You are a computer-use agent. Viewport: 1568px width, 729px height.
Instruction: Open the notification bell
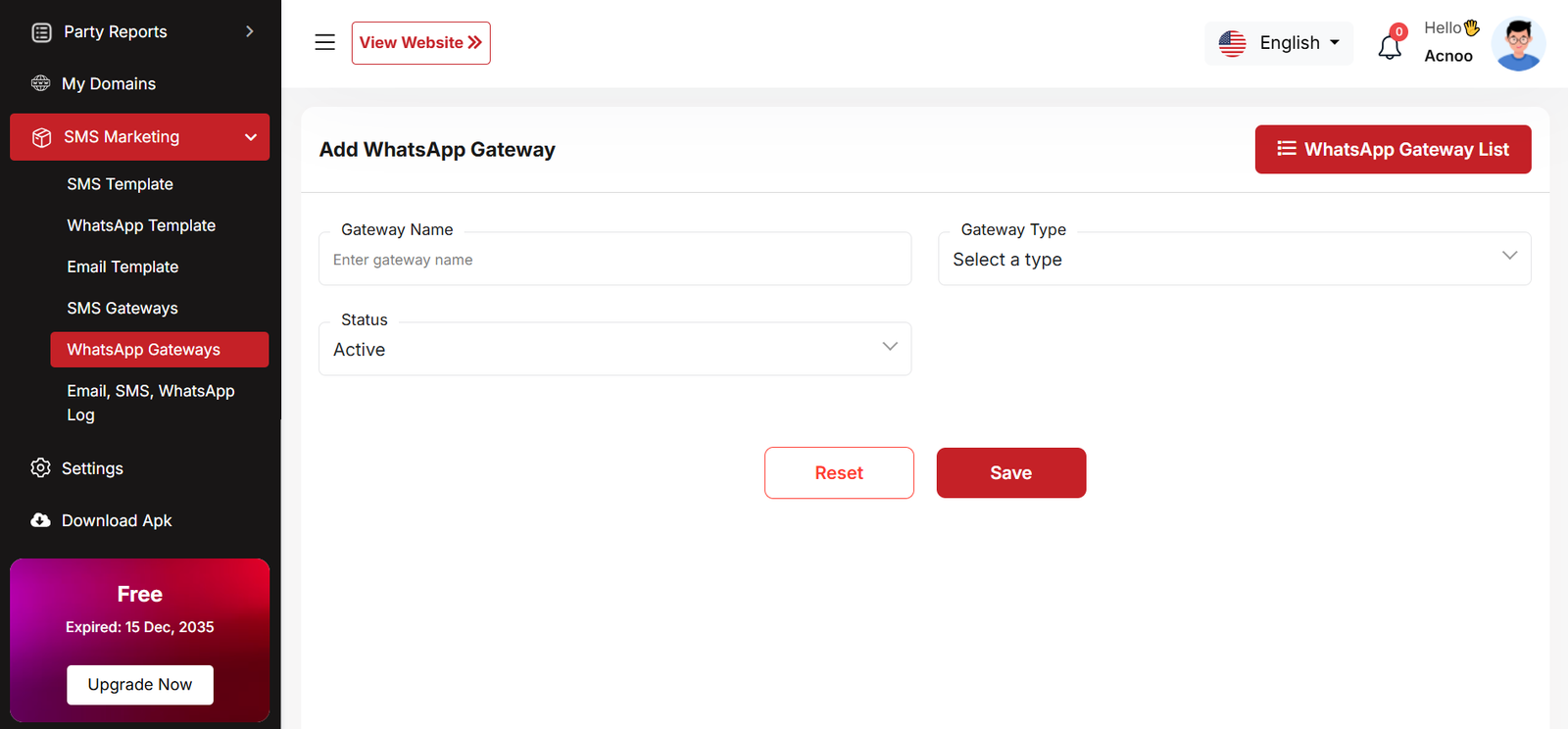point(1390,46)
